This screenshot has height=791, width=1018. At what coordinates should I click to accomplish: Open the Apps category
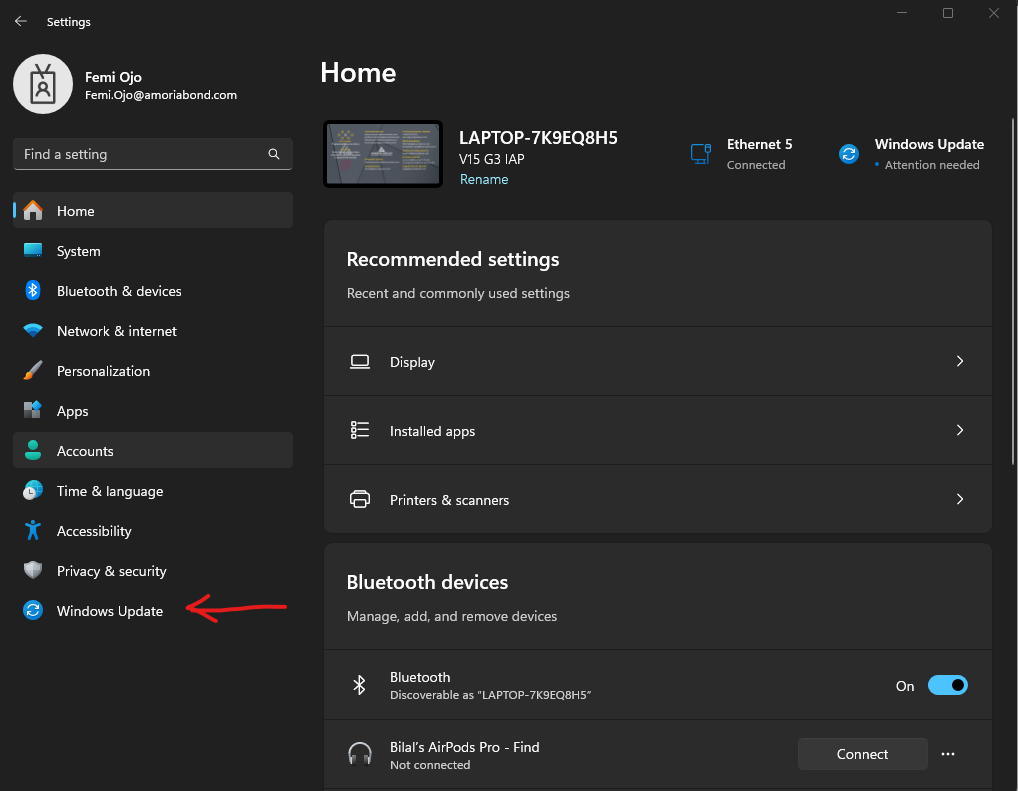point(153,410)
